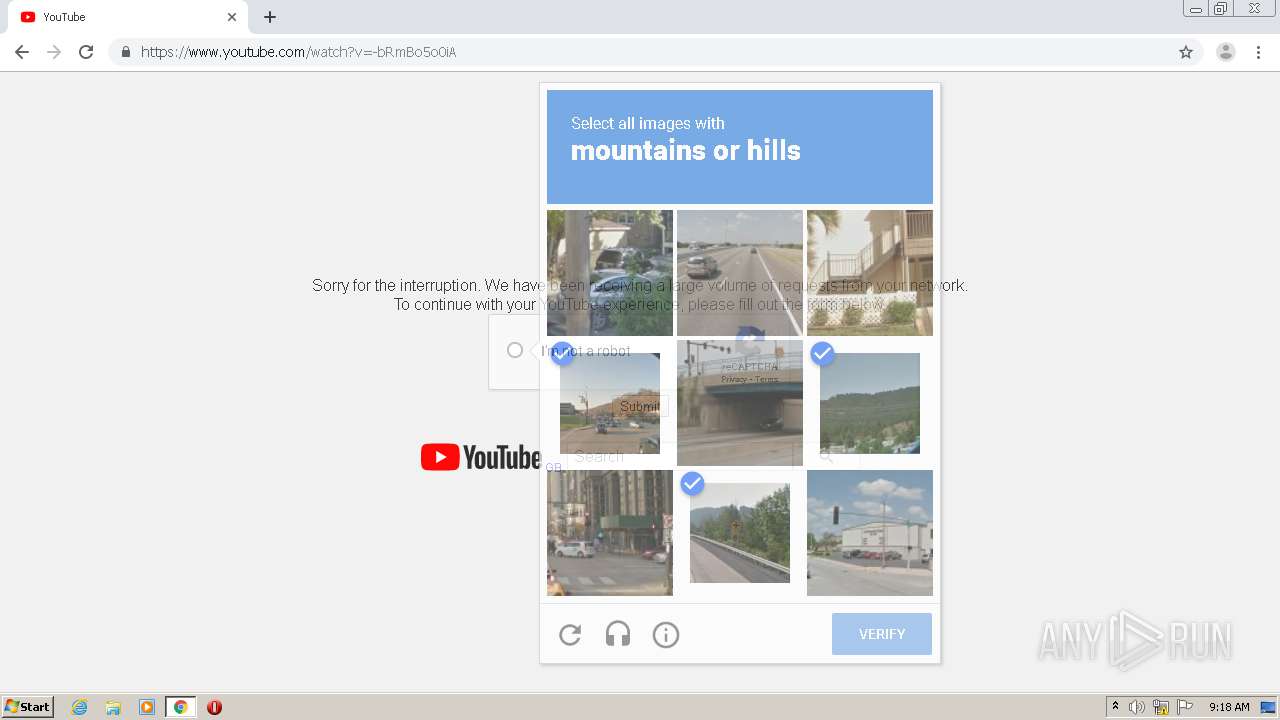Screen dimensions: 1280x720
Task: Open the volume speaker tray icon
Action: (x=1137, y=707)
